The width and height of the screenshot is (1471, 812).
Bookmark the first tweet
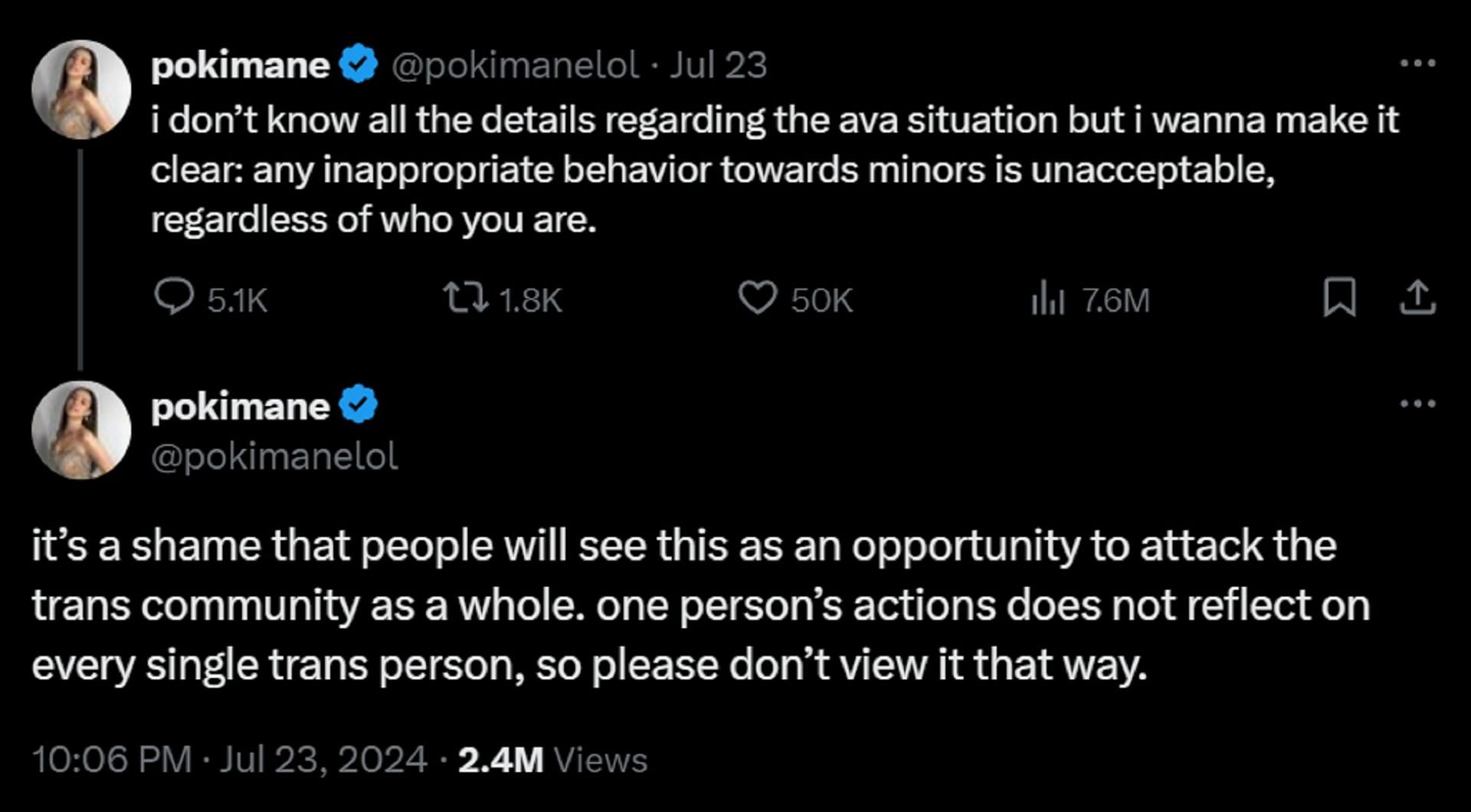[1339, 298]
